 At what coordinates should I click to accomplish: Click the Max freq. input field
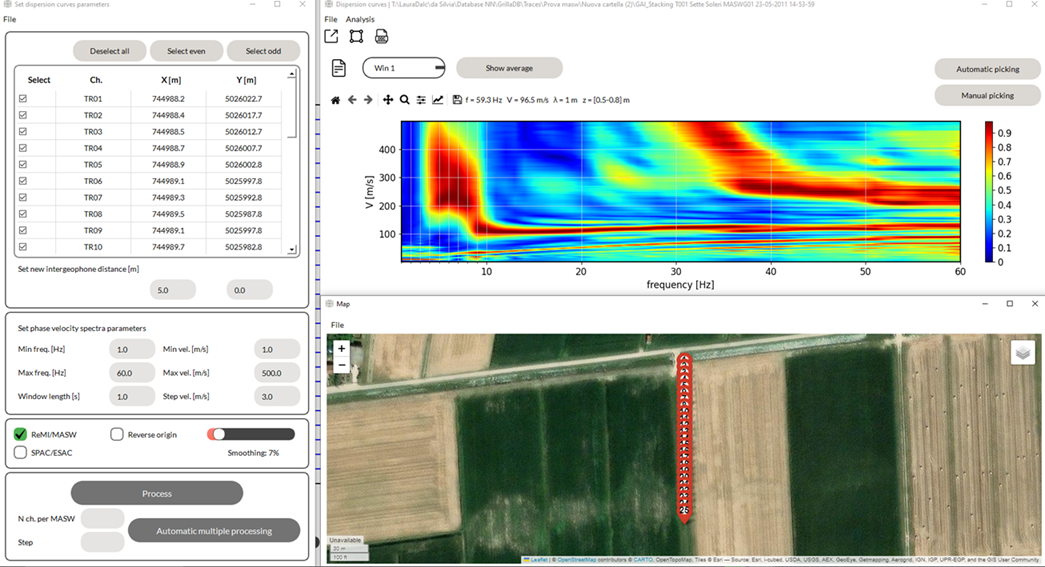[132, 373]
